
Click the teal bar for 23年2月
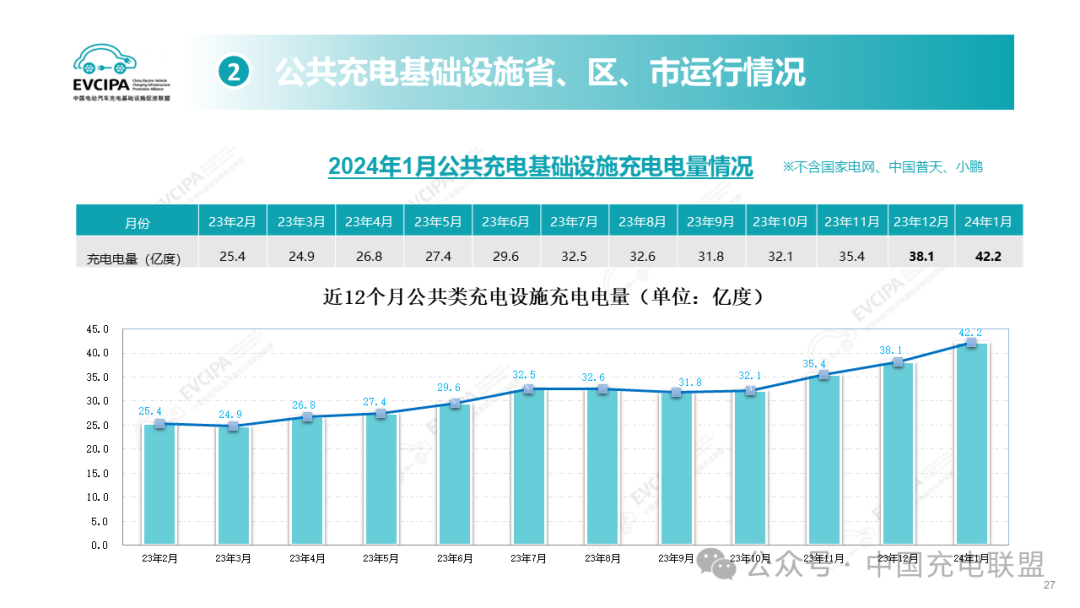point(160,485)
